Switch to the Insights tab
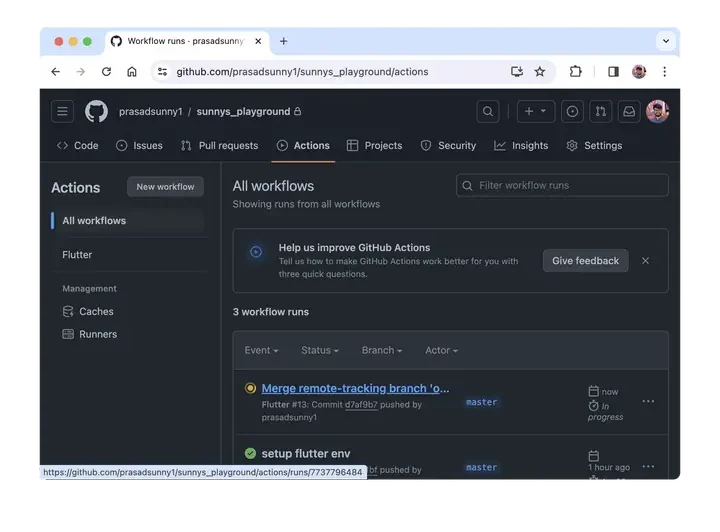 click(x=521, y=146)
